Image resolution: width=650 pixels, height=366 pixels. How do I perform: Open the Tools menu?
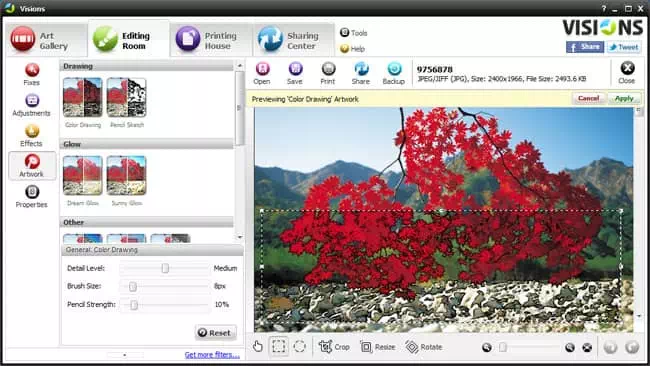pyautogui.click(x=354, y=33)
